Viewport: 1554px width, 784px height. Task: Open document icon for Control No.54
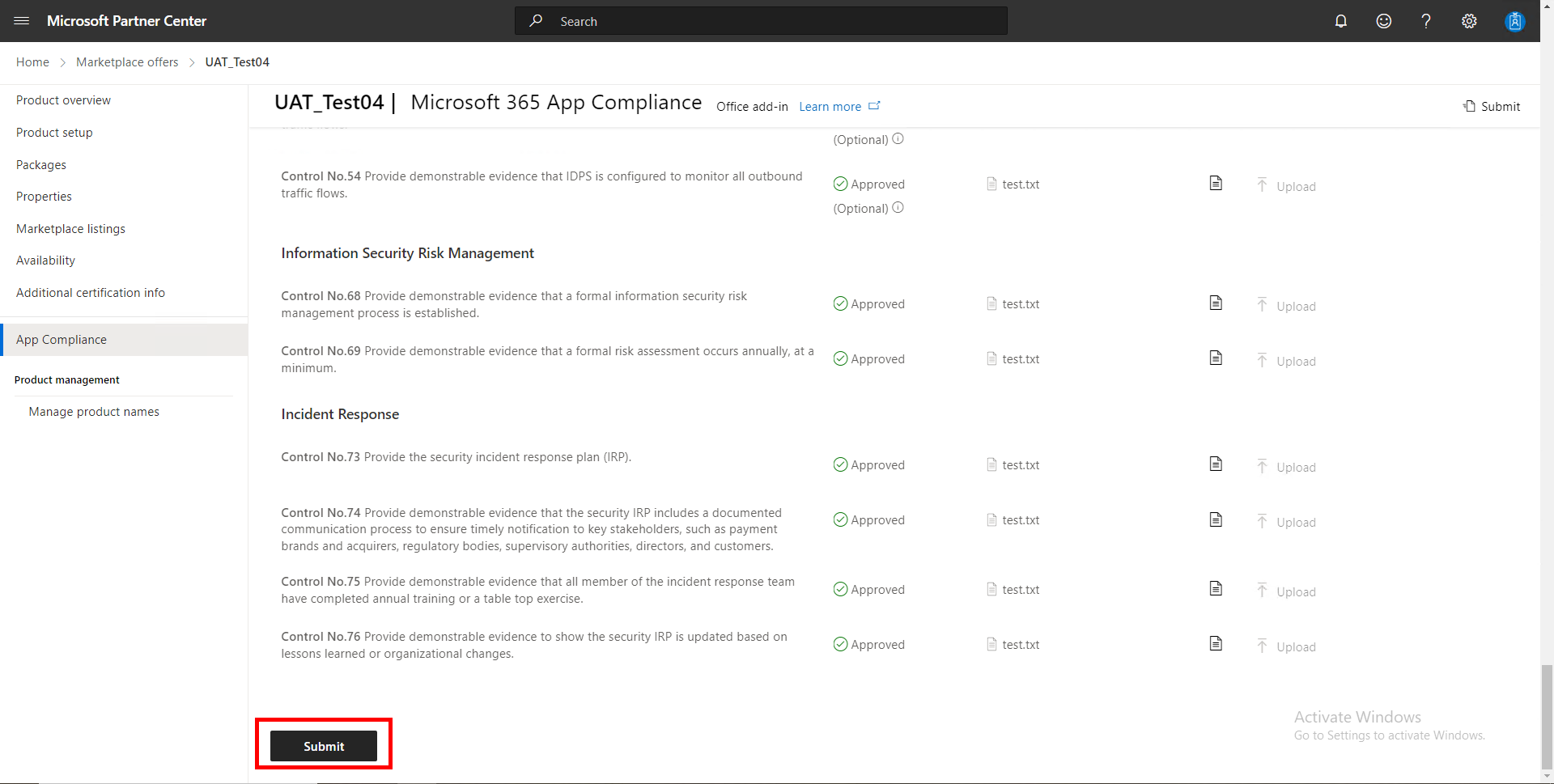tap(1216, 184)
